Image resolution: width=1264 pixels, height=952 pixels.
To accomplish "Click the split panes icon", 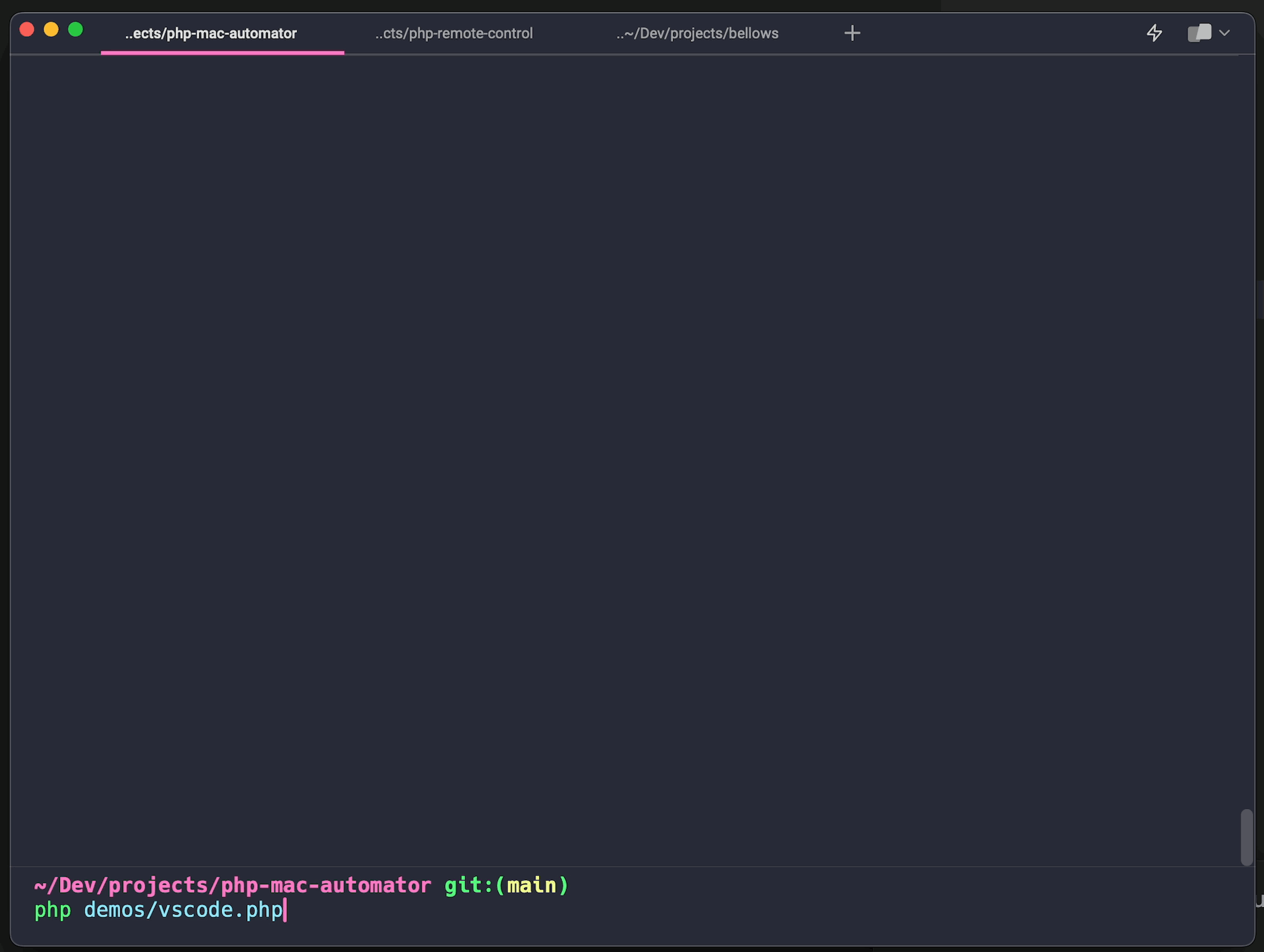I will (1199, 33).
